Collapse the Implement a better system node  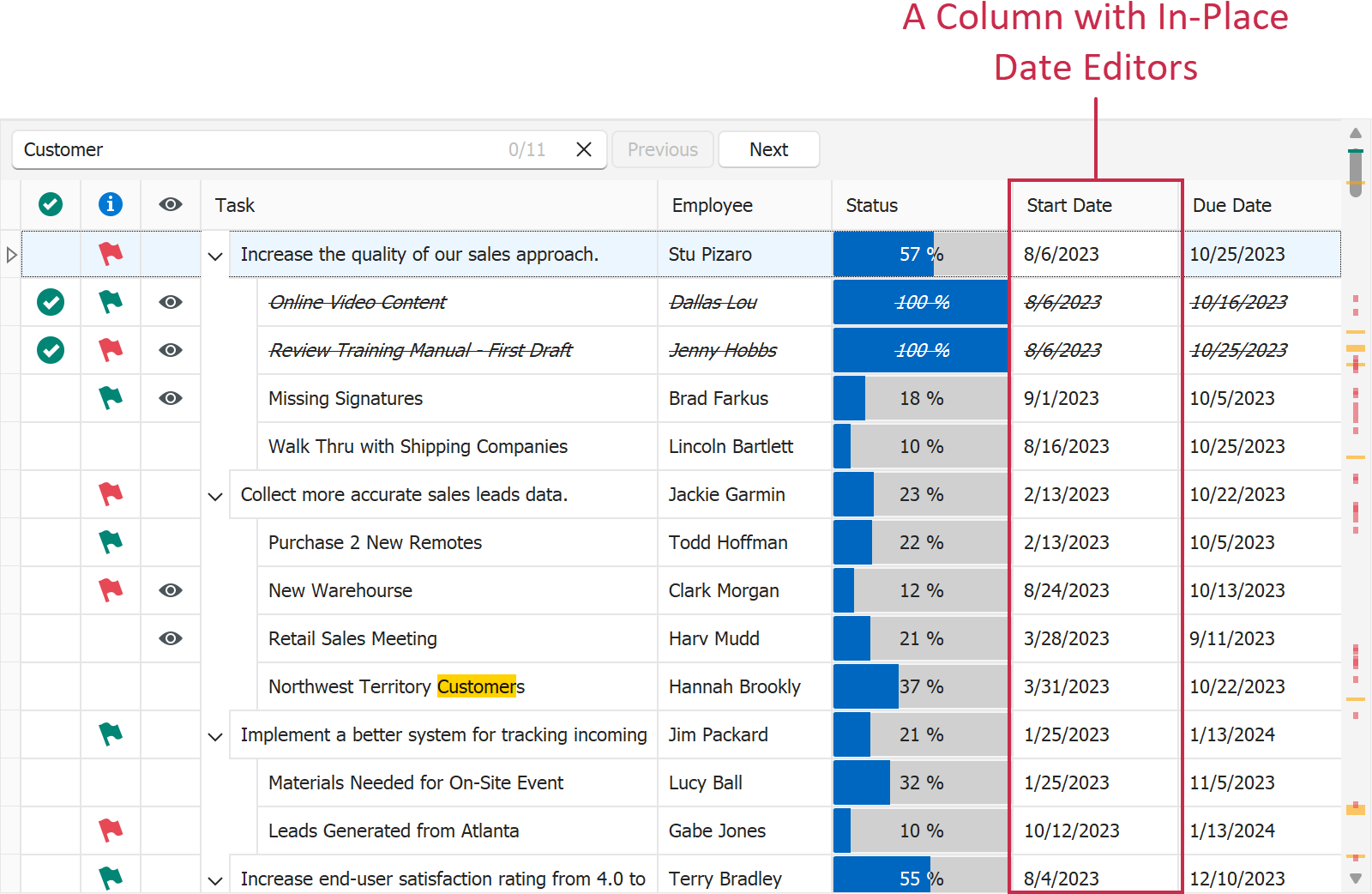(215, 736)
